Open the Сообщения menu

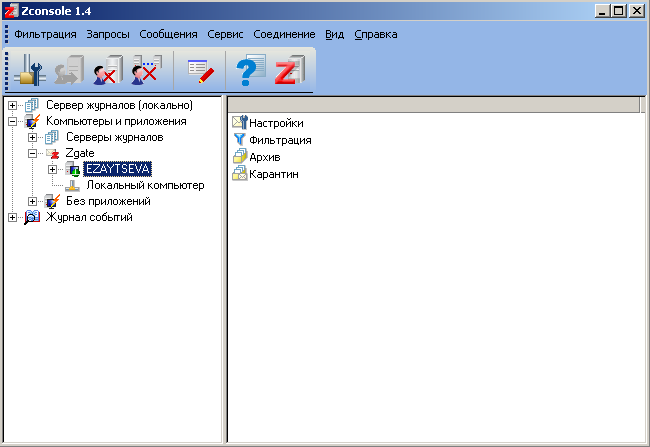(x=168, y=34)
